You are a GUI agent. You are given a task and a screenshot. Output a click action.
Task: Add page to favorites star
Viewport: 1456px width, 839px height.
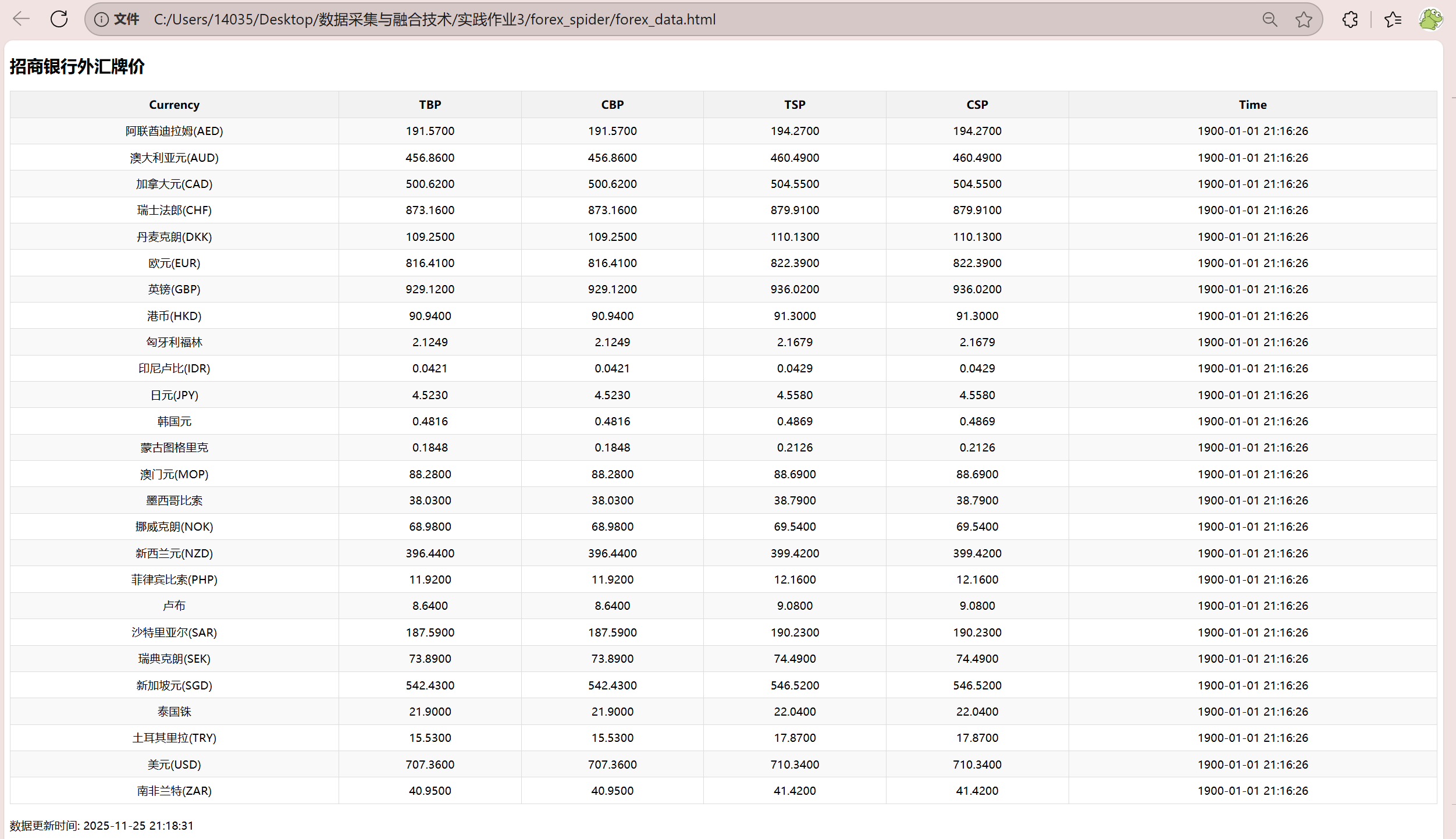(1304, 20)
